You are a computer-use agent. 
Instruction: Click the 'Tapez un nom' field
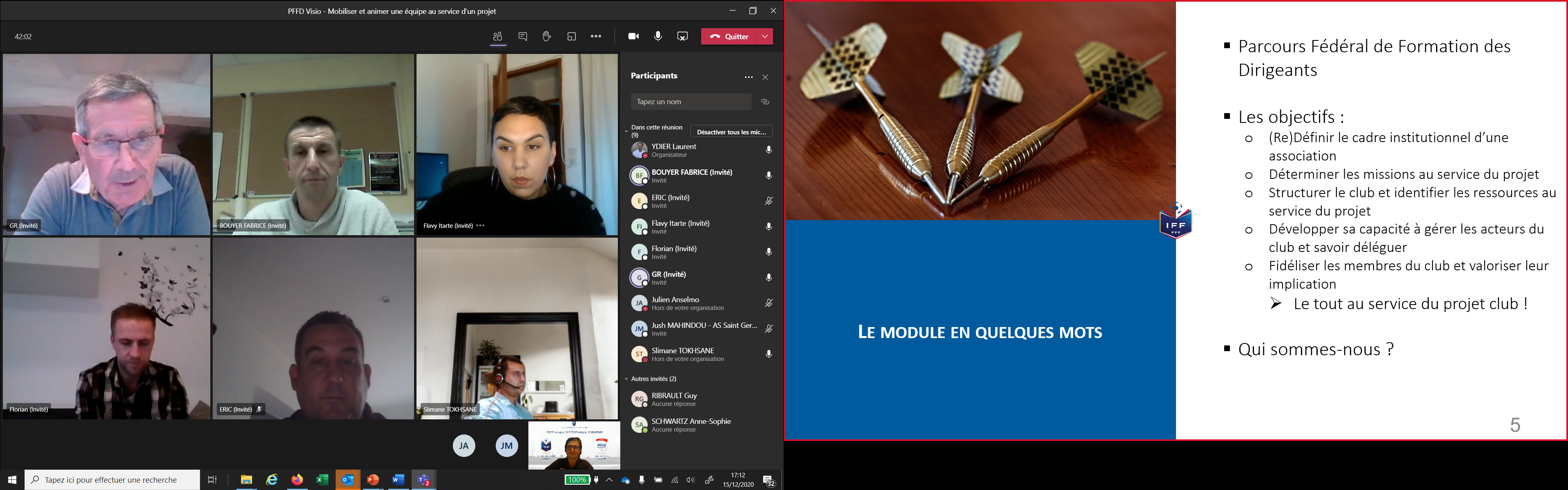tap(691, 102)
